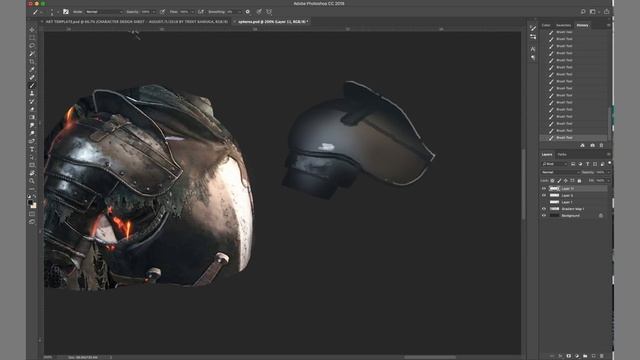The width and height of the screenshot is (640, 360).
Task: Switch to the Color panel tab
Action: 546,25
